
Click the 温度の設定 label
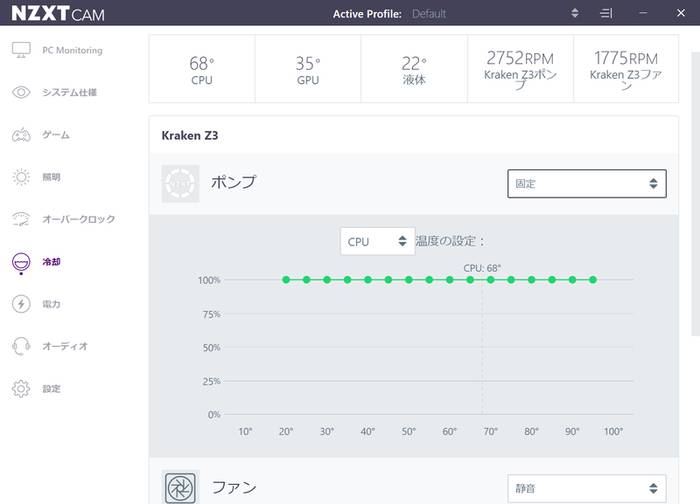pos(450,241)
